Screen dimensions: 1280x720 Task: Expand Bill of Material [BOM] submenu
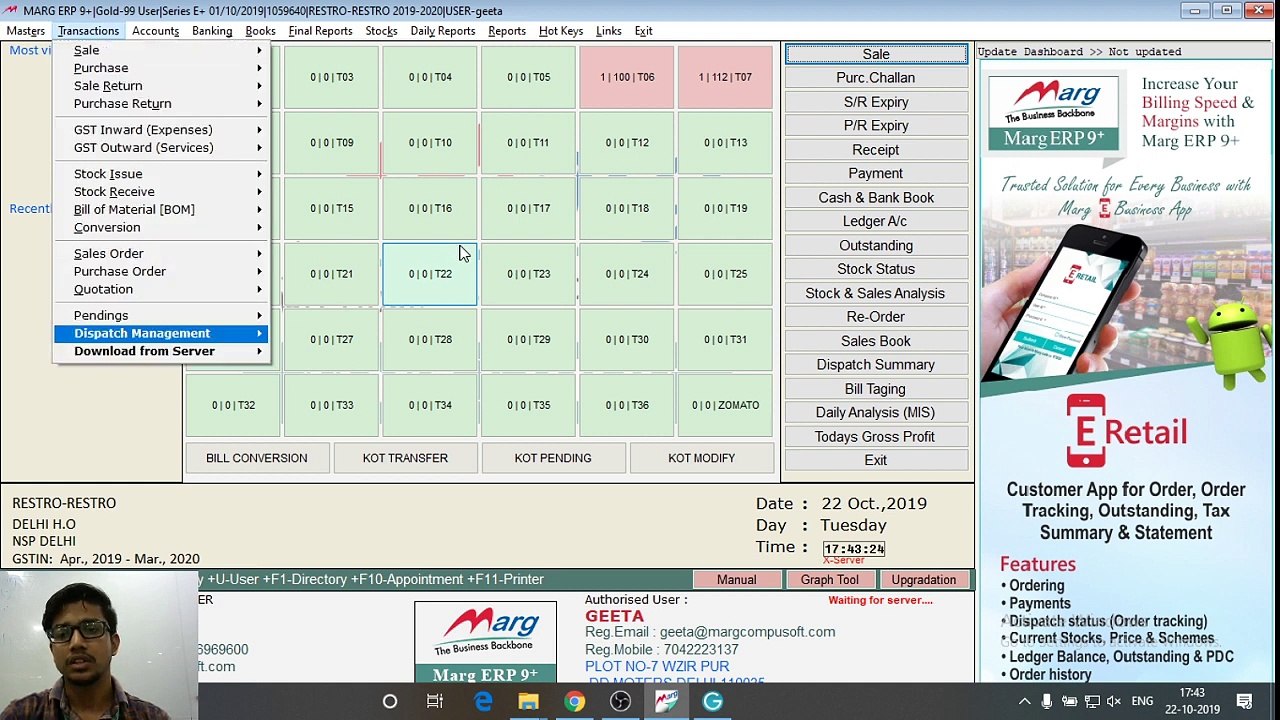point(259,210)
